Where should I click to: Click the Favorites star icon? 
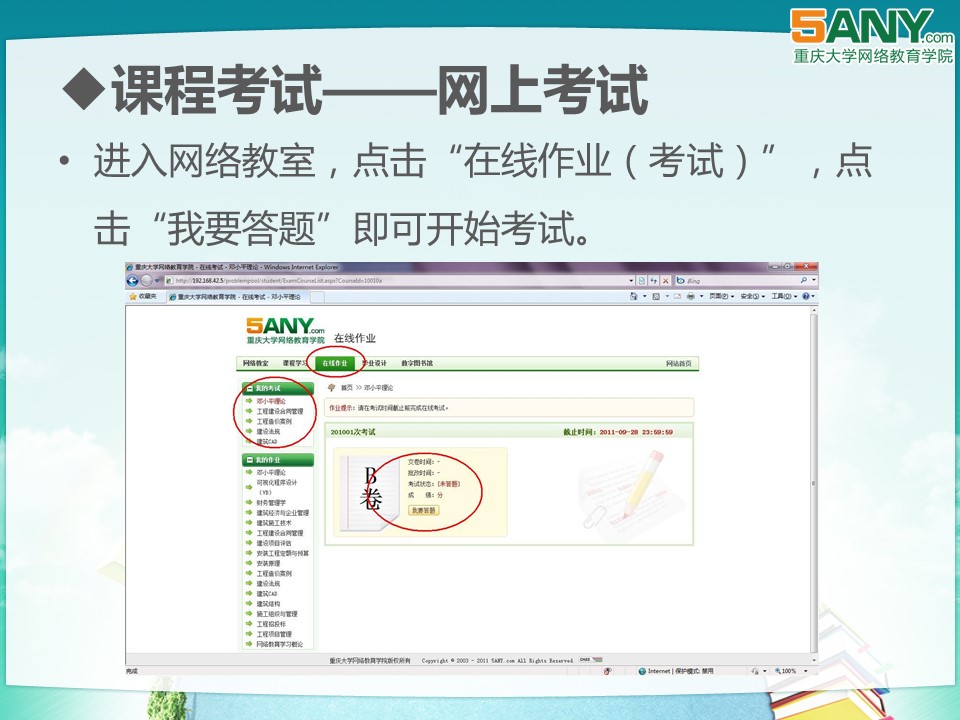[133, 296]
